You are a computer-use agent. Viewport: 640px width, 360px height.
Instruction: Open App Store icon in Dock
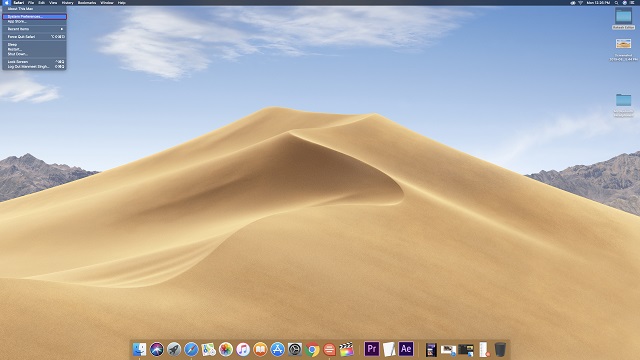(278, 349)
